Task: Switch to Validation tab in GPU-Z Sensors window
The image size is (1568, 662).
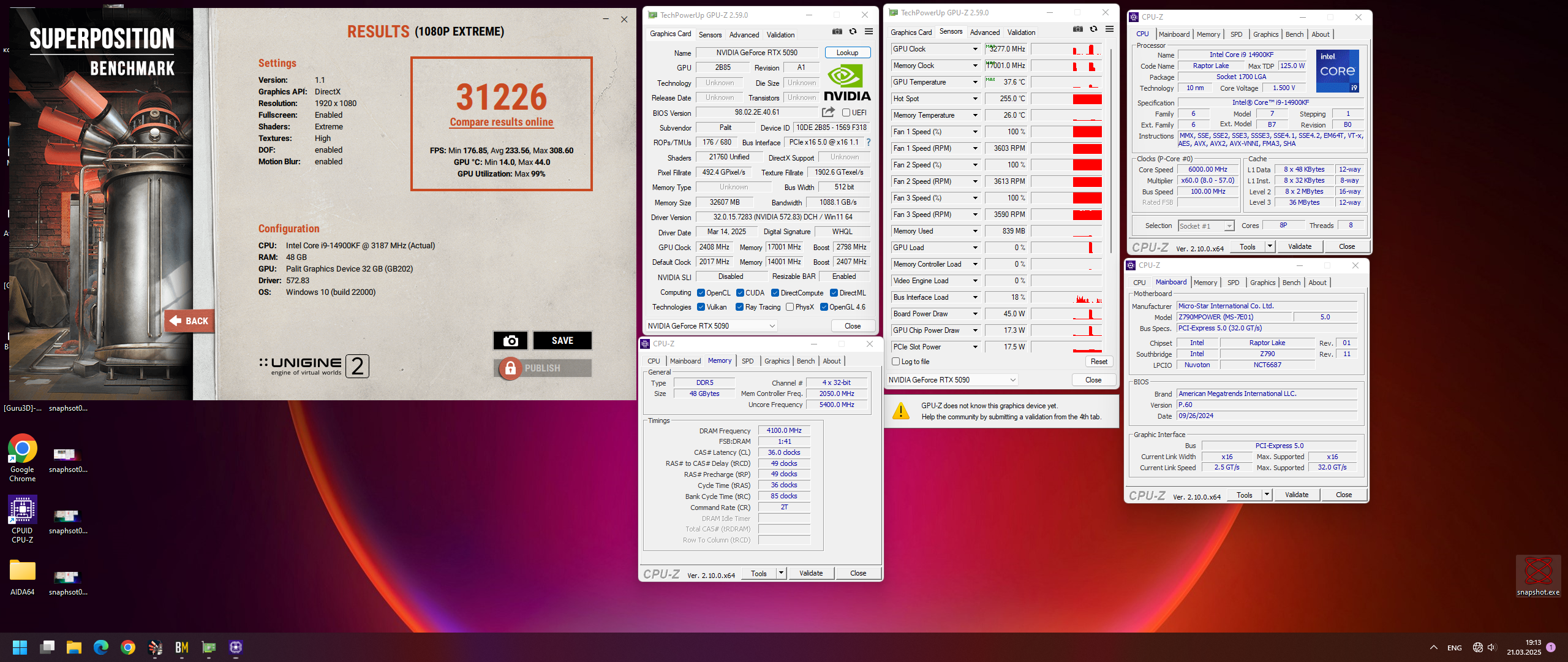Action: (1021, 32)
